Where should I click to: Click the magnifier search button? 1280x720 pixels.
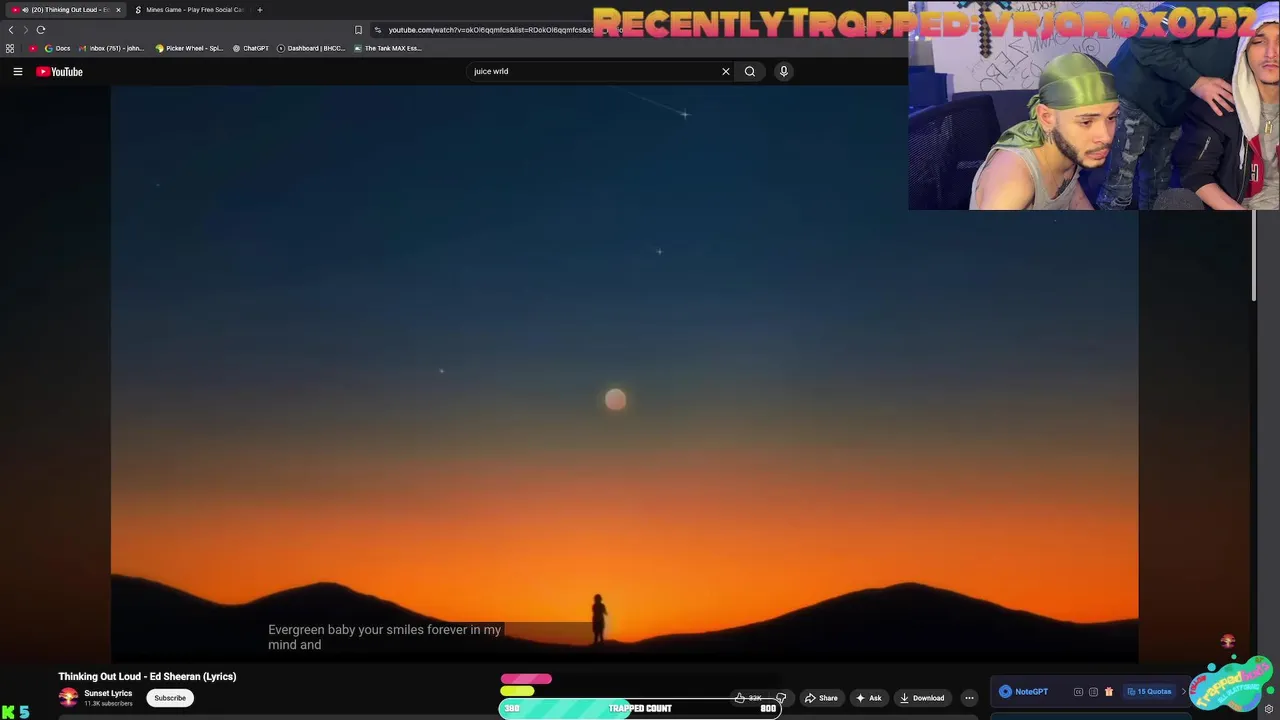tap(750, 71)
